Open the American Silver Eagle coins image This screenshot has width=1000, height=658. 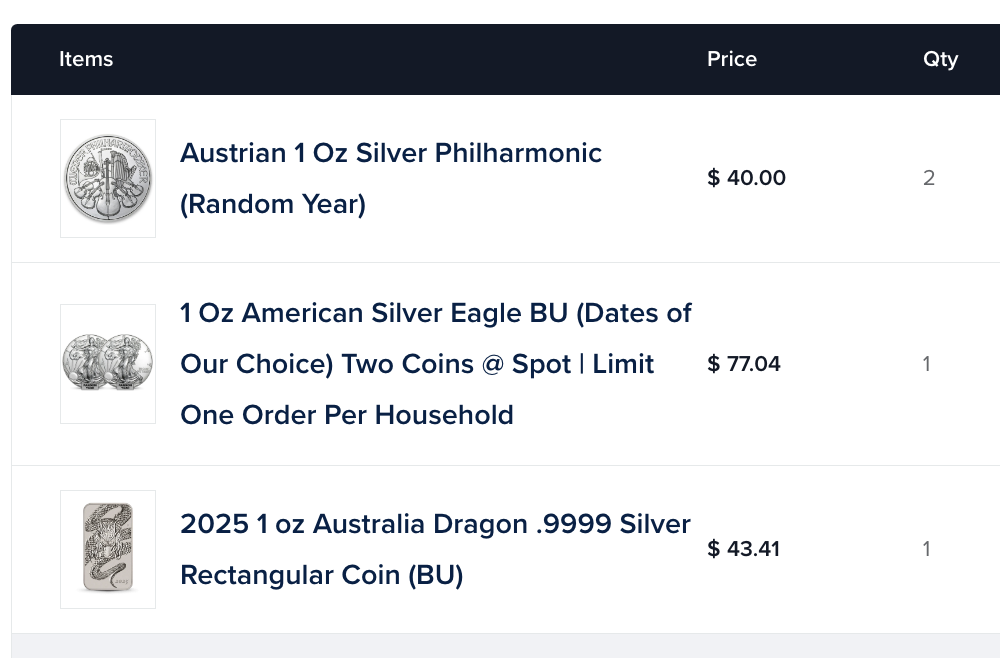click(x=108, y=364)
